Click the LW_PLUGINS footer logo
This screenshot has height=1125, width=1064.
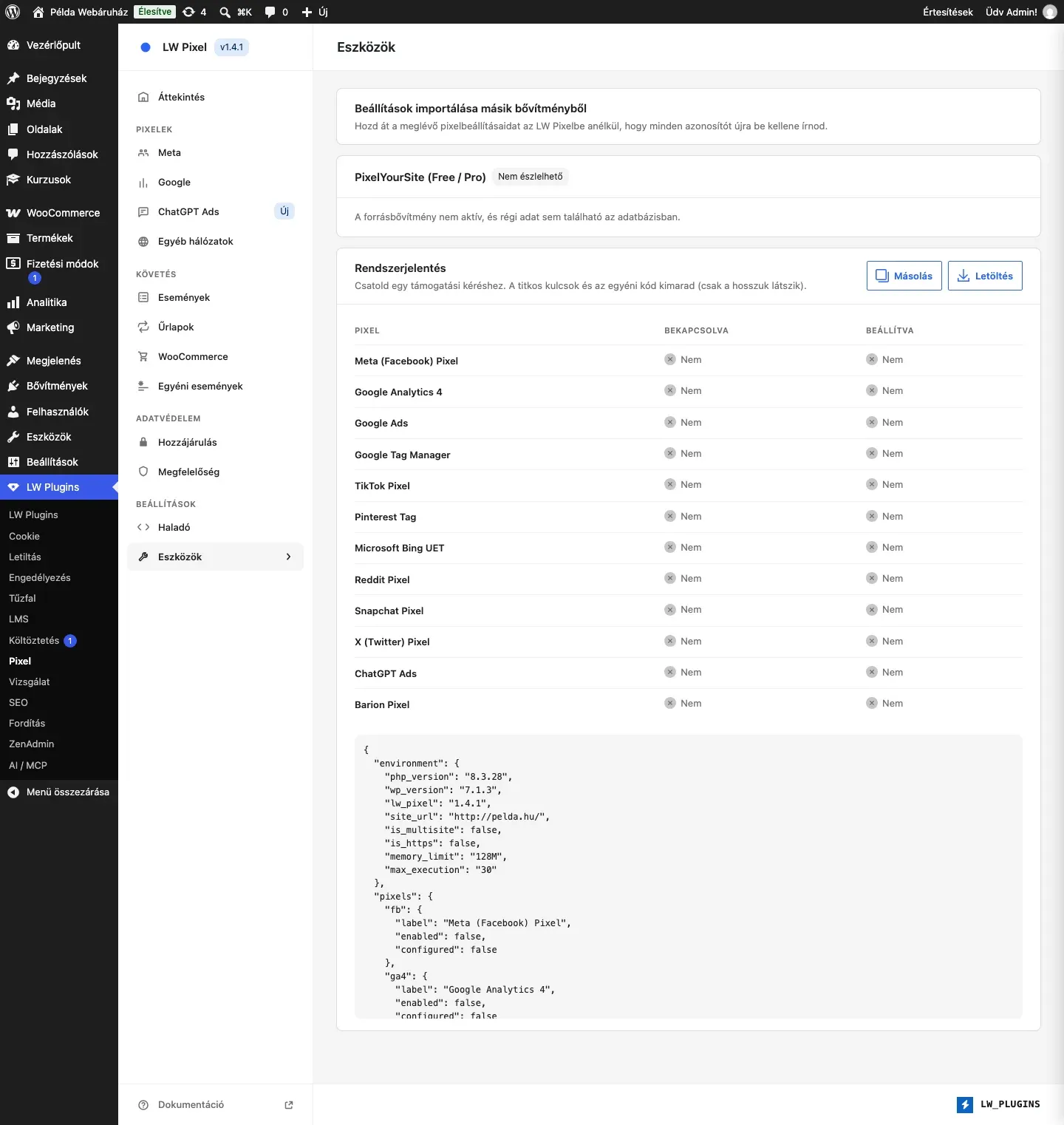point(998,1104)
